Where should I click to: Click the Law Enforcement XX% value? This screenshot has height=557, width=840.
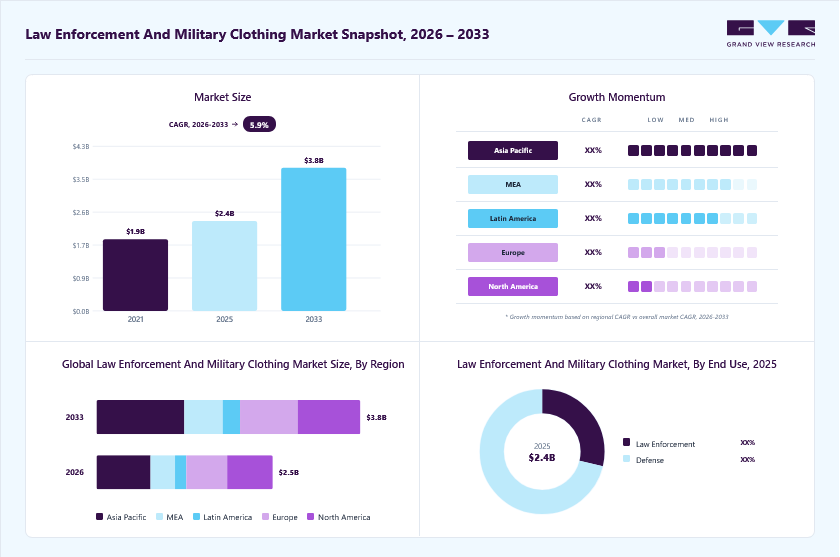click(747, 442)
